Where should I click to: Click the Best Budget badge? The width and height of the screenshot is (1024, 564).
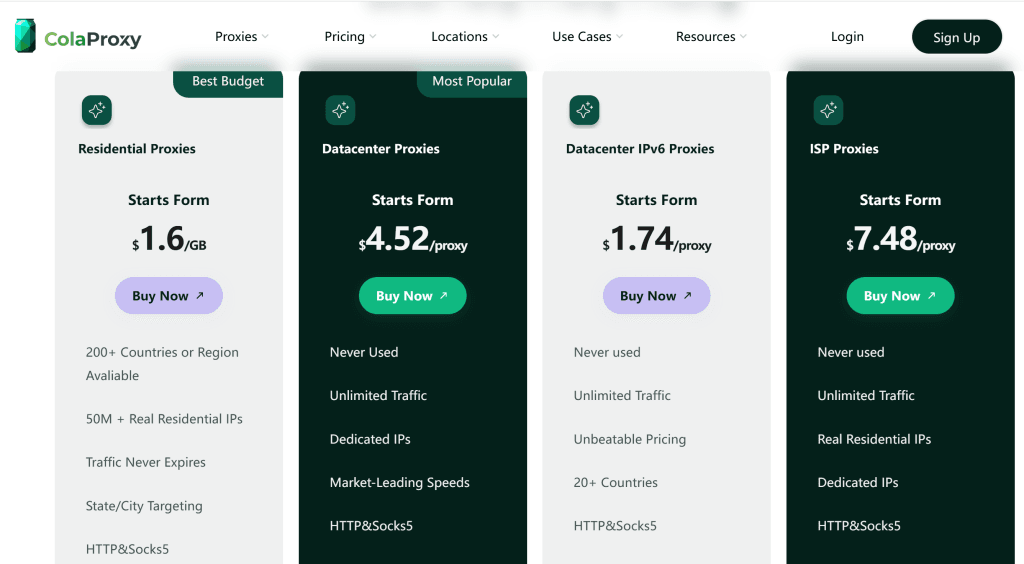click(x=228, y=82)
